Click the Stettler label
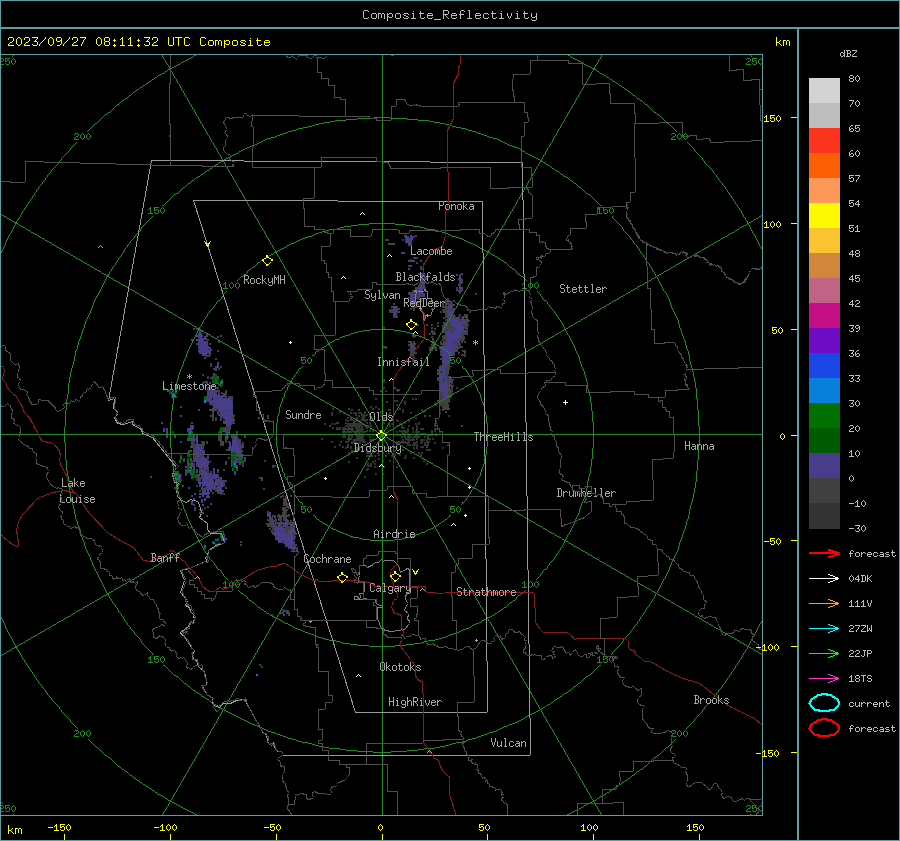 click(x=583, y=289)
